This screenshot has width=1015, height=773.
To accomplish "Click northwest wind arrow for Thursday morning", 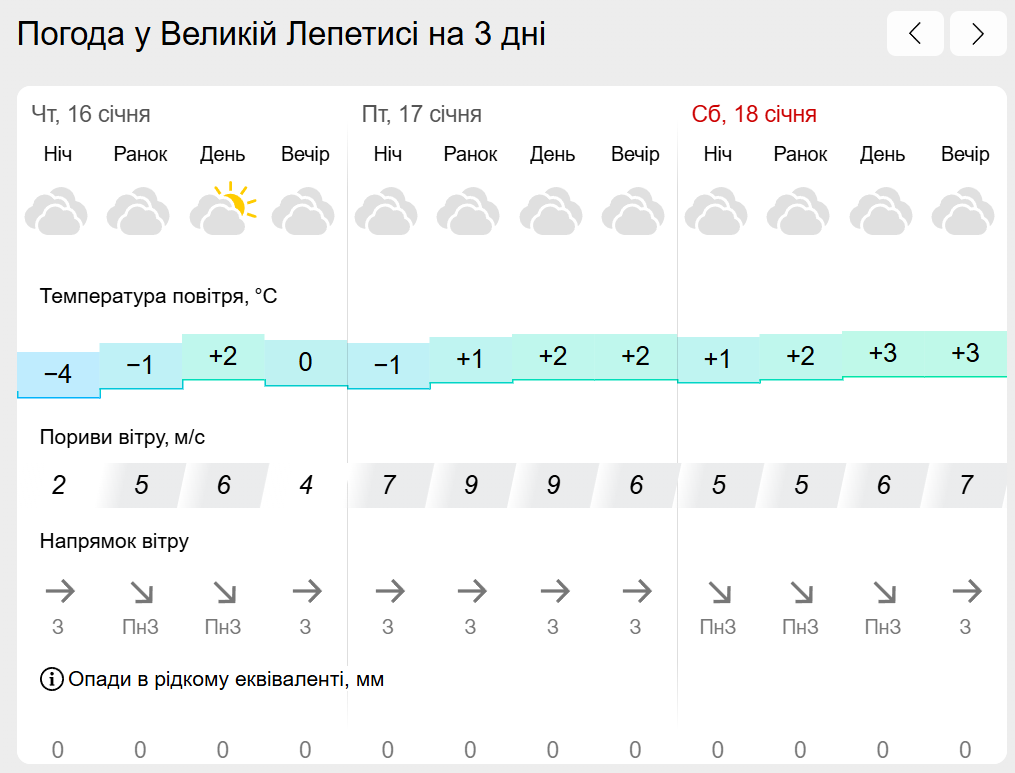I will pos(142,592).
